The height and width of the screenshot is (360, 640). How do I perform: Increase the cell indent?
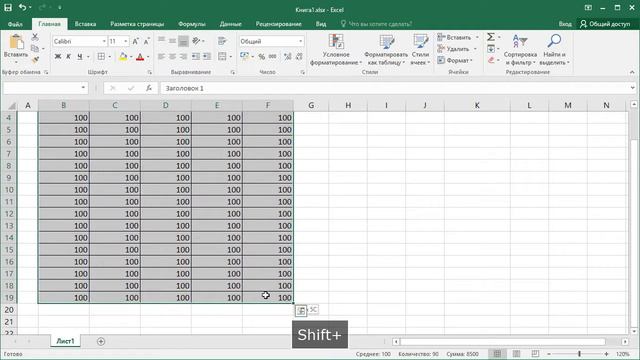[x=207, y=56]
